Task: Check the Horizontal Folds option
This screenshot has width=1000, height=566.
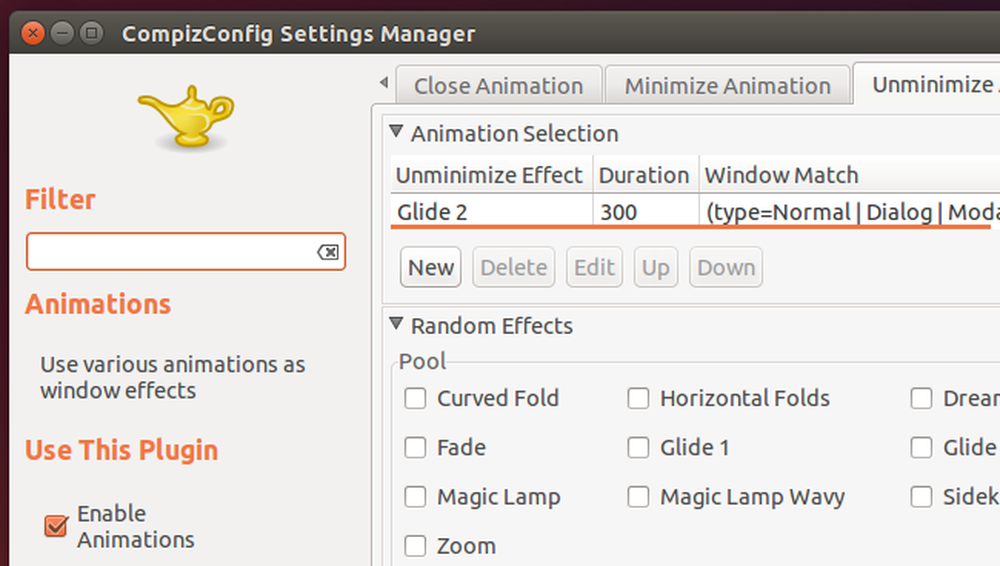Action: click(638, 398)
